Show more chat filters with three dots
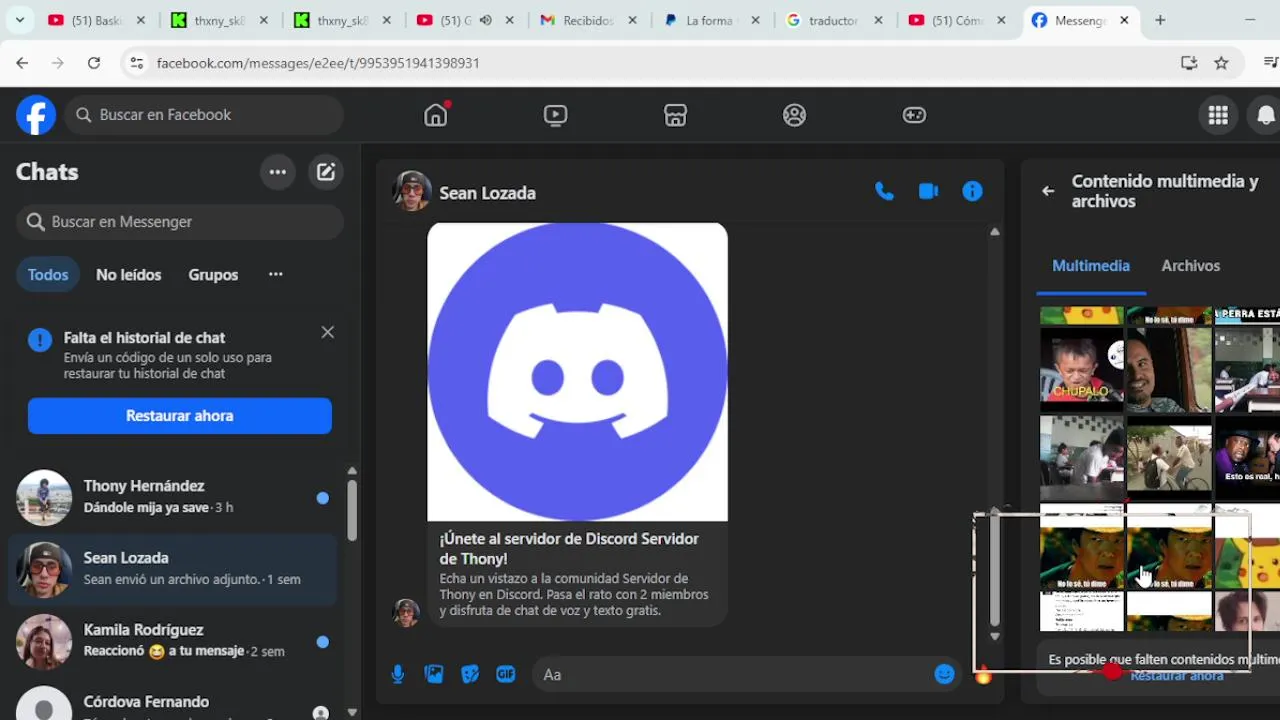The height and width of the screenshot is (720, 1280). click(276, 274)
